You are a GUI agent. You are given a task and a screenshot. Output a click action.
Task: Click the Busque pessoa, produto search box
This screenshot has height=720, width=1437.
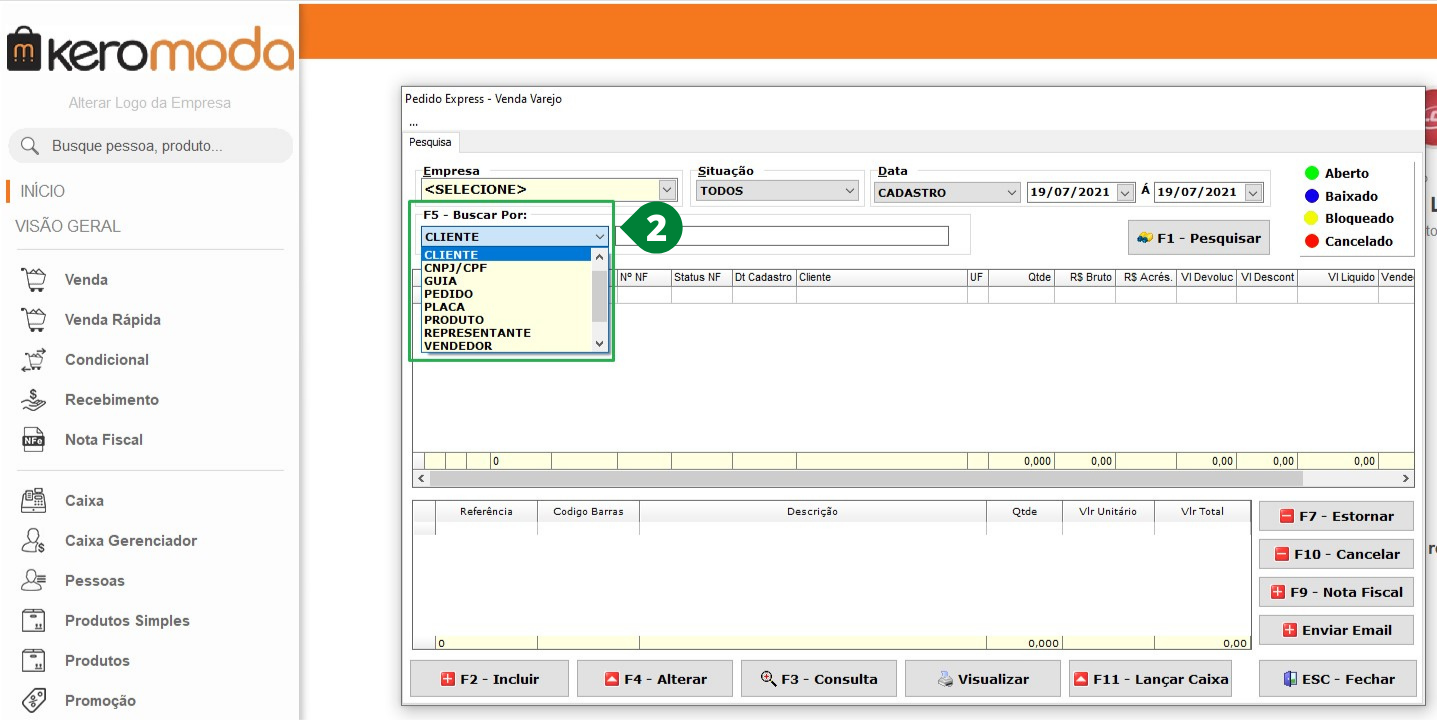(x=150, y=146)
